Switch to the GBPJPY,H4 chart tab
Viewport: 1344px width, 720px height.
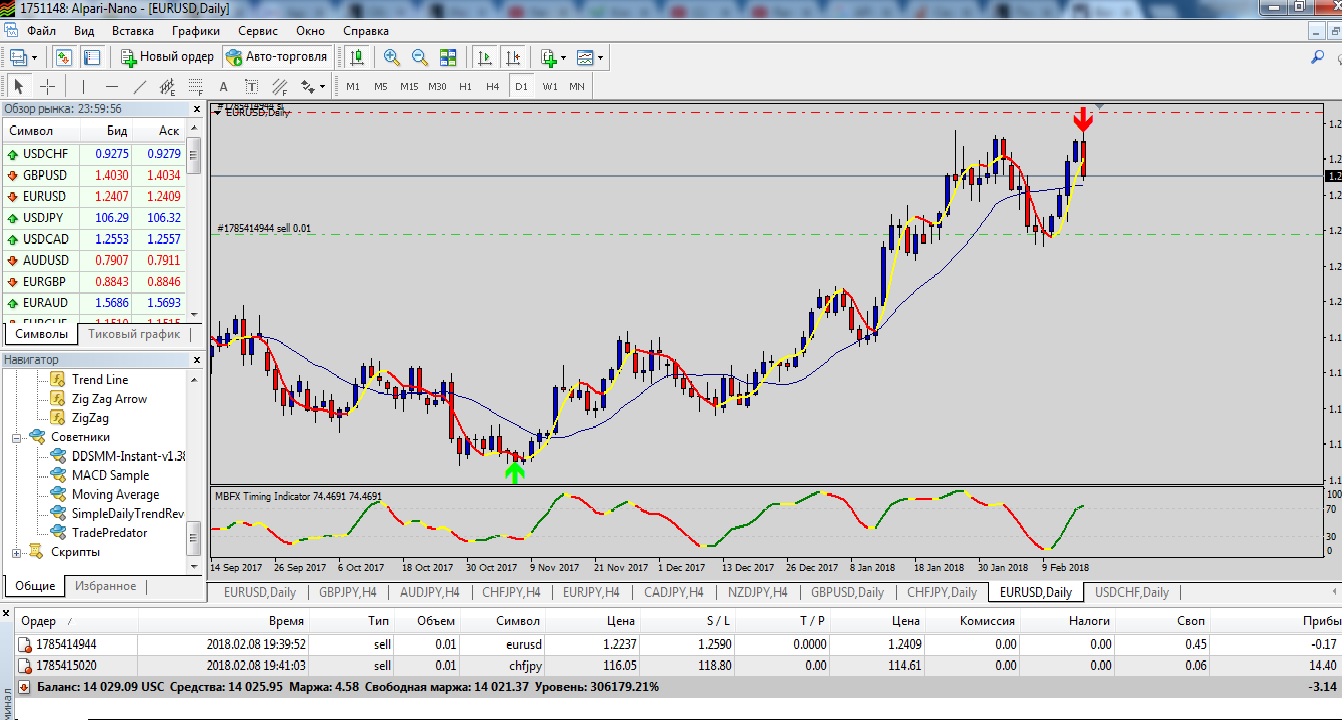[x=347, y=592]
